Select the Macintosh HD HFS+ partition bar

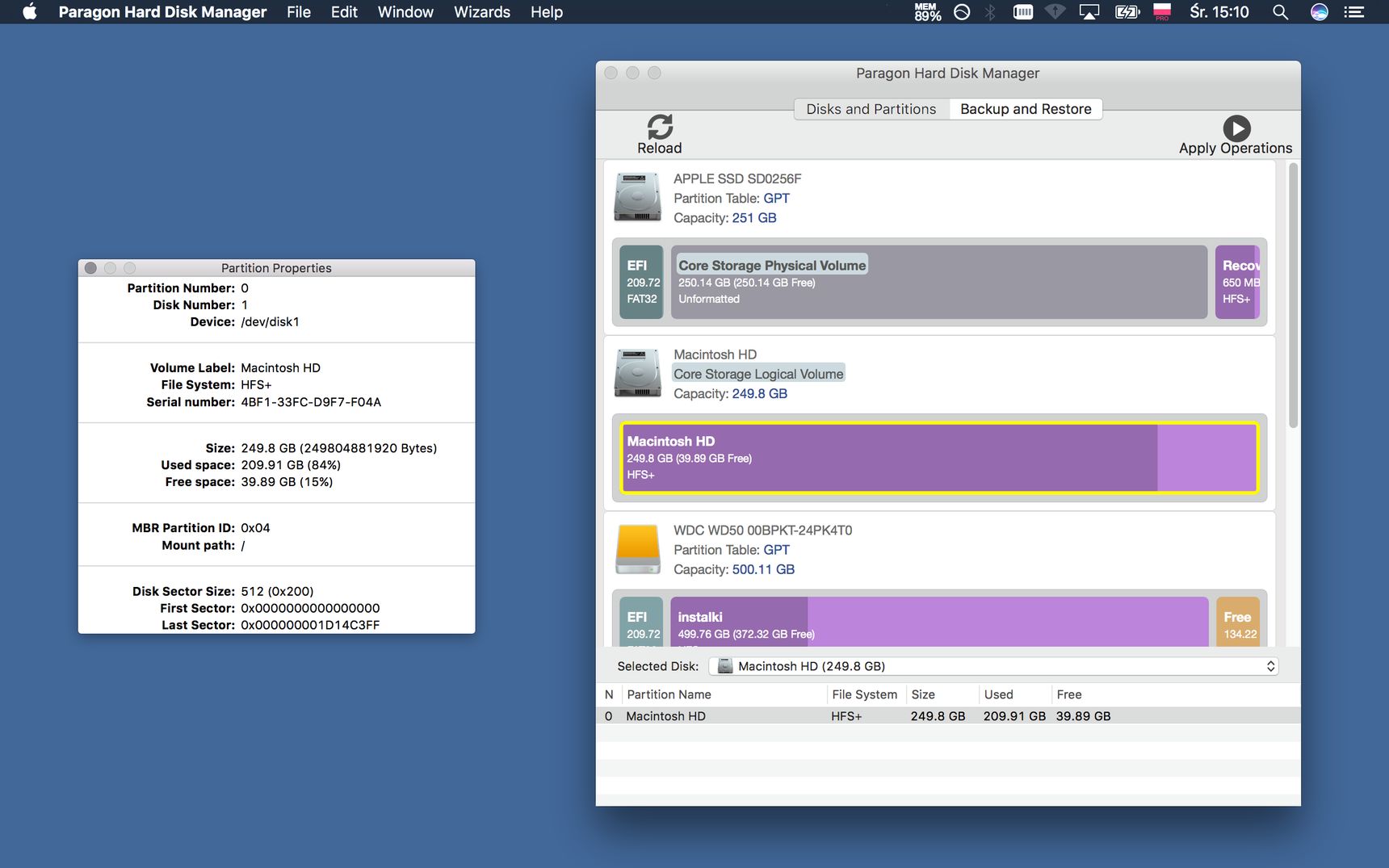(939, 458)
